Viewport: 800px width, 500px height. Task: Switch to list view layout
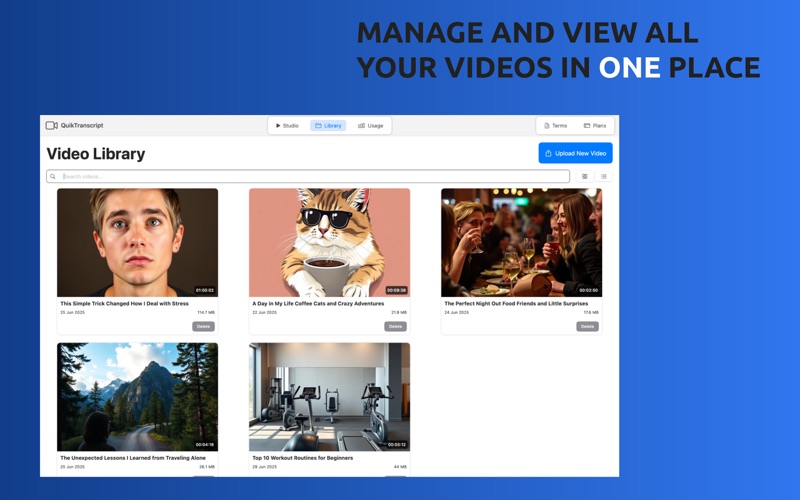pos(604,177)
